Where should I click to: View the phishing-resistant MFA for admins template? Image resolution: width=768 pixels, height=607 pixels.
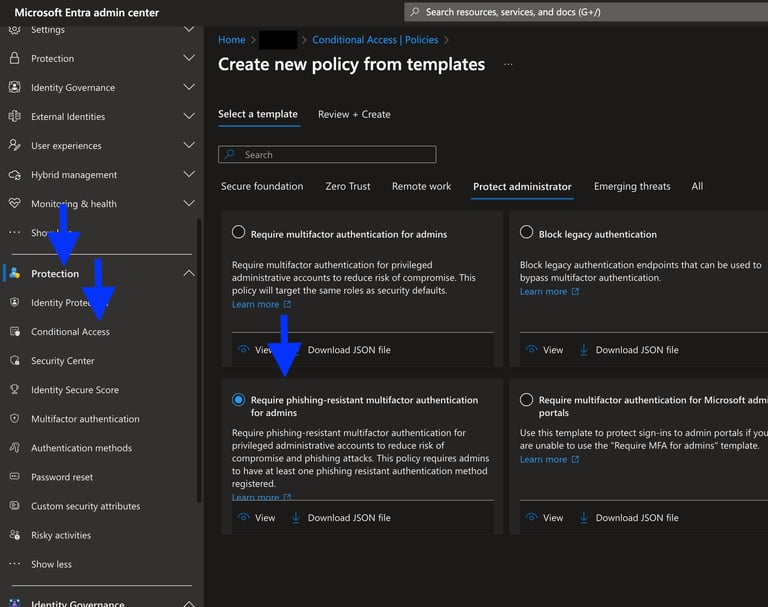(257, 518)
